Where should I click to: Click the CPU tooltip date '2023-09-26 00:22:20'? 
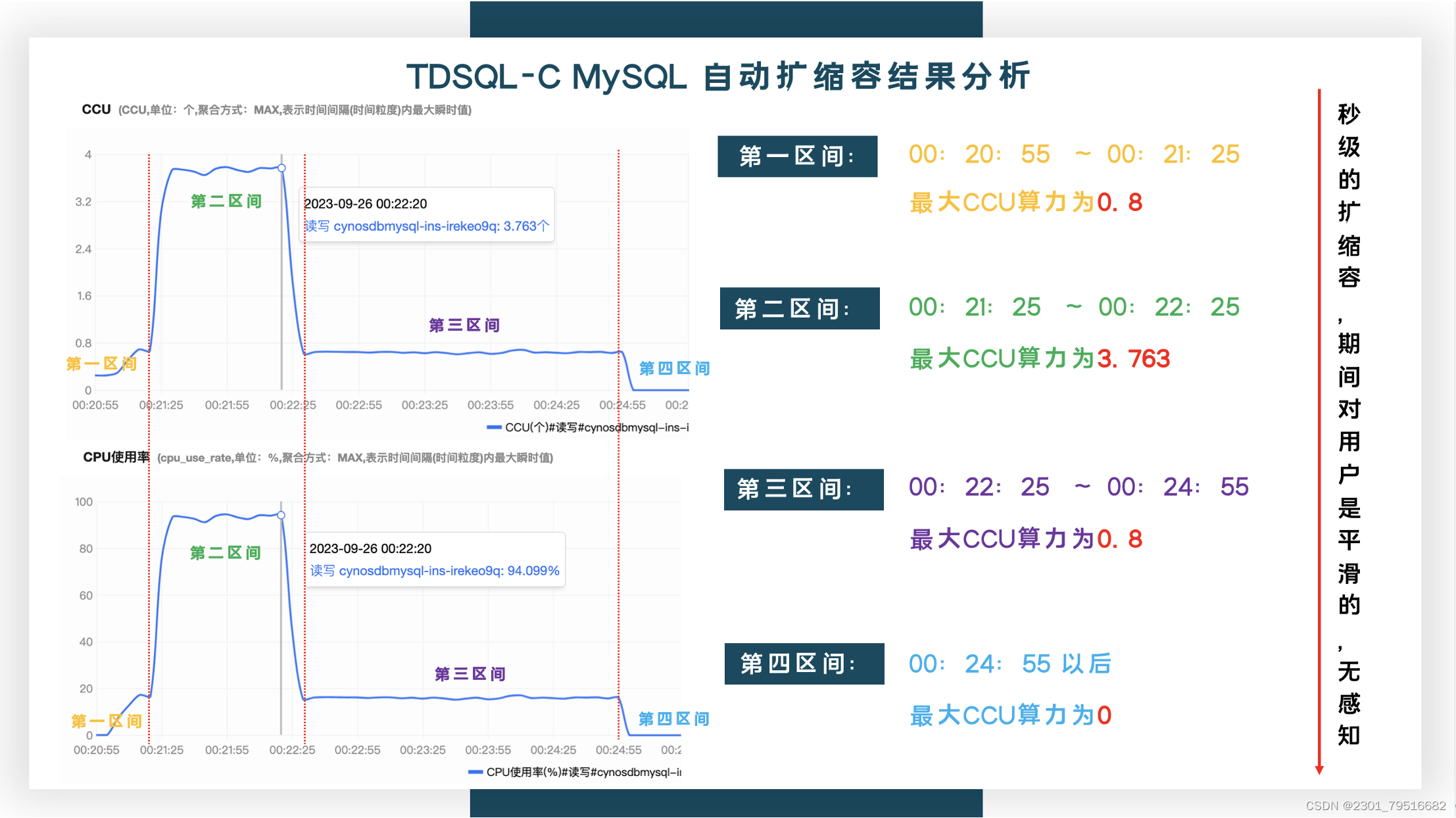tap(370, 548)
